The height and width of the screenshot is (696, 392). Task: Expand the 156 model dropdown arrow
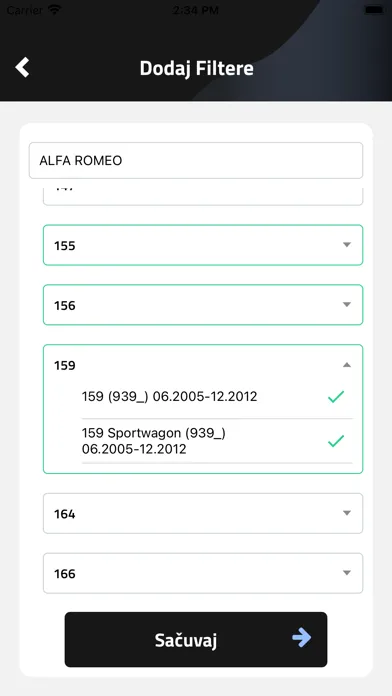point(347,304)
